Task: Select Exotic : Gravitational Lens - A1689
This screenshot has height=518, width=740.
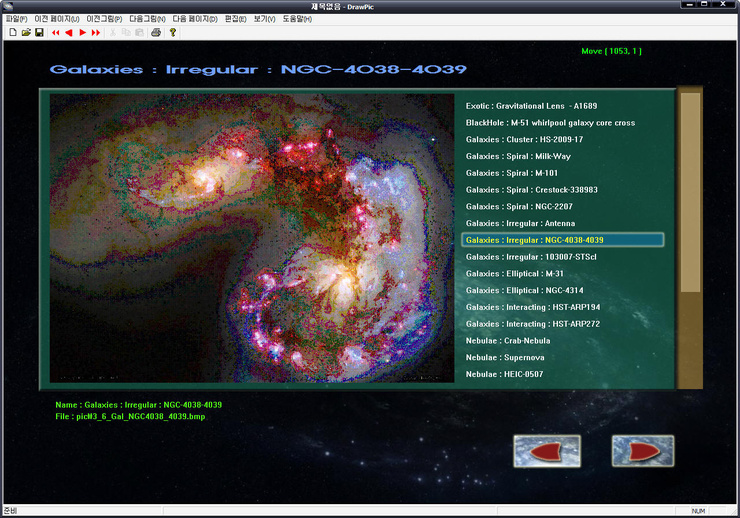Action: pos(531,106)
